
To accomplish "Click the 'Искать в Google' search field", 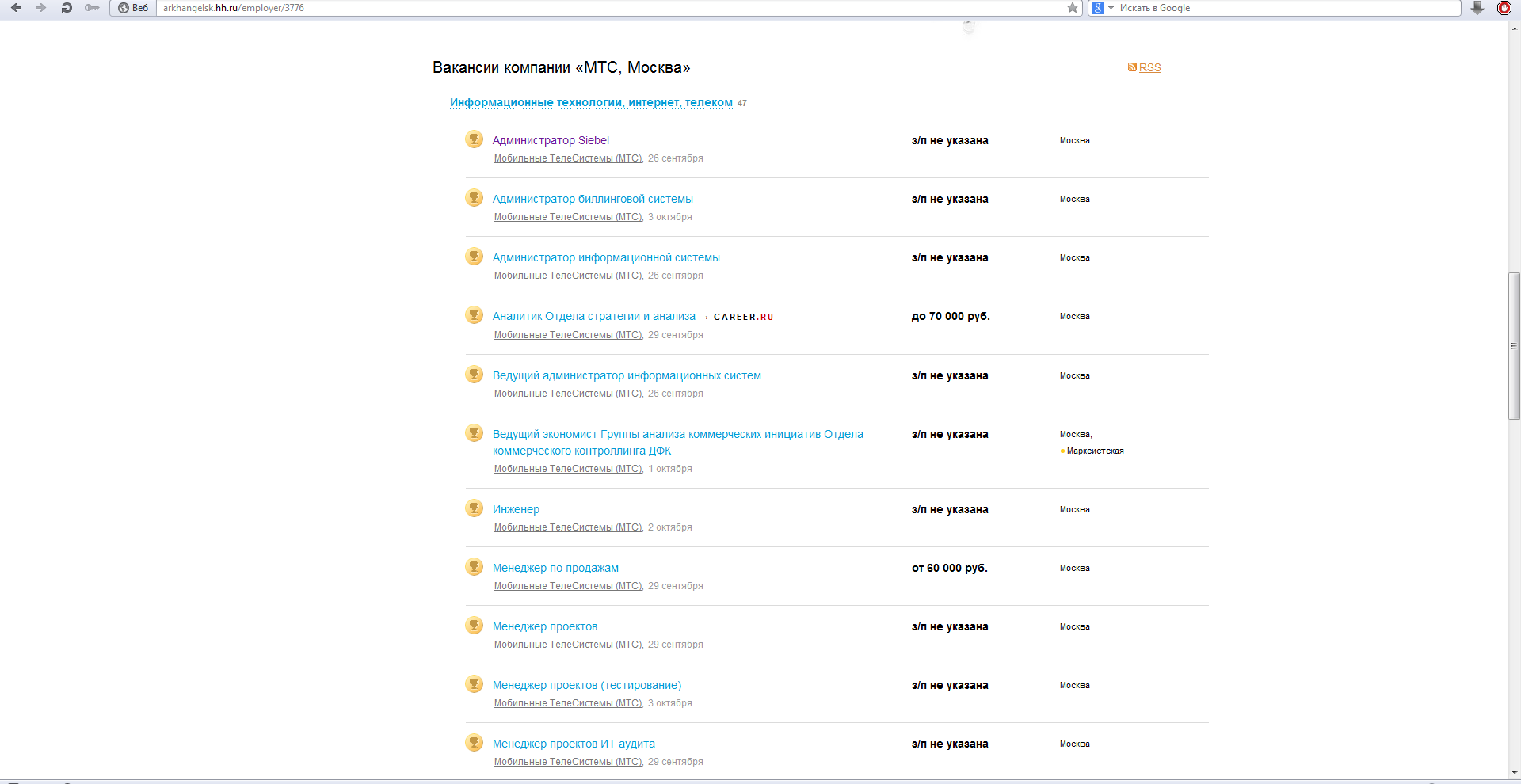I will click(x=1287, y=8).
